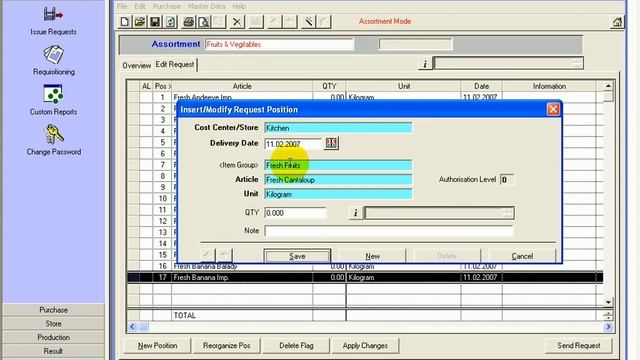The width and height of the screenshot is (640, 360).
Task: Click the Delete Flag button
Action: coord(296,345)
